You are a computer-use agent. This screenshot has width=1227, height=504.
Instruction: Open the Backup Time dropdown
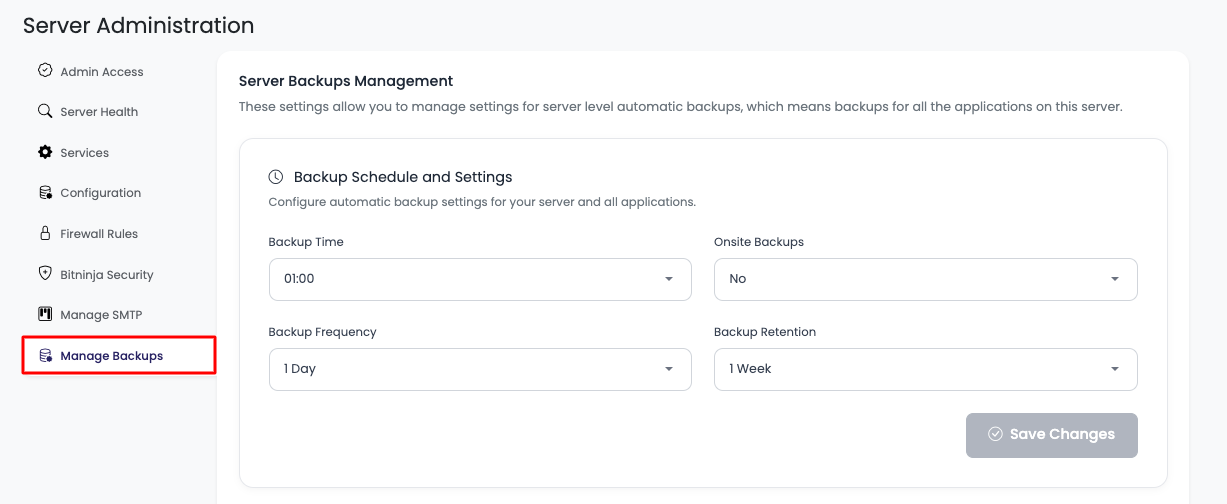click(x=480, y=279)
